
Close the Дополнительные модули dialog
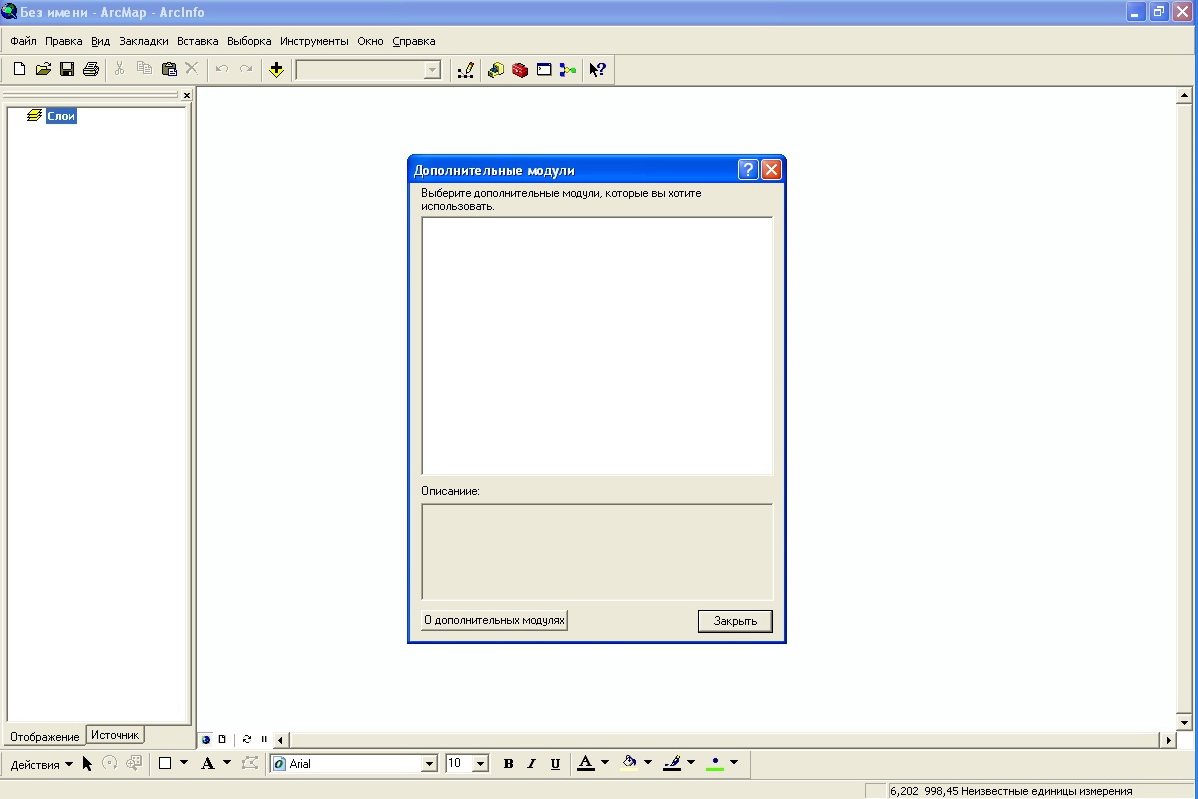coord(772,170)
